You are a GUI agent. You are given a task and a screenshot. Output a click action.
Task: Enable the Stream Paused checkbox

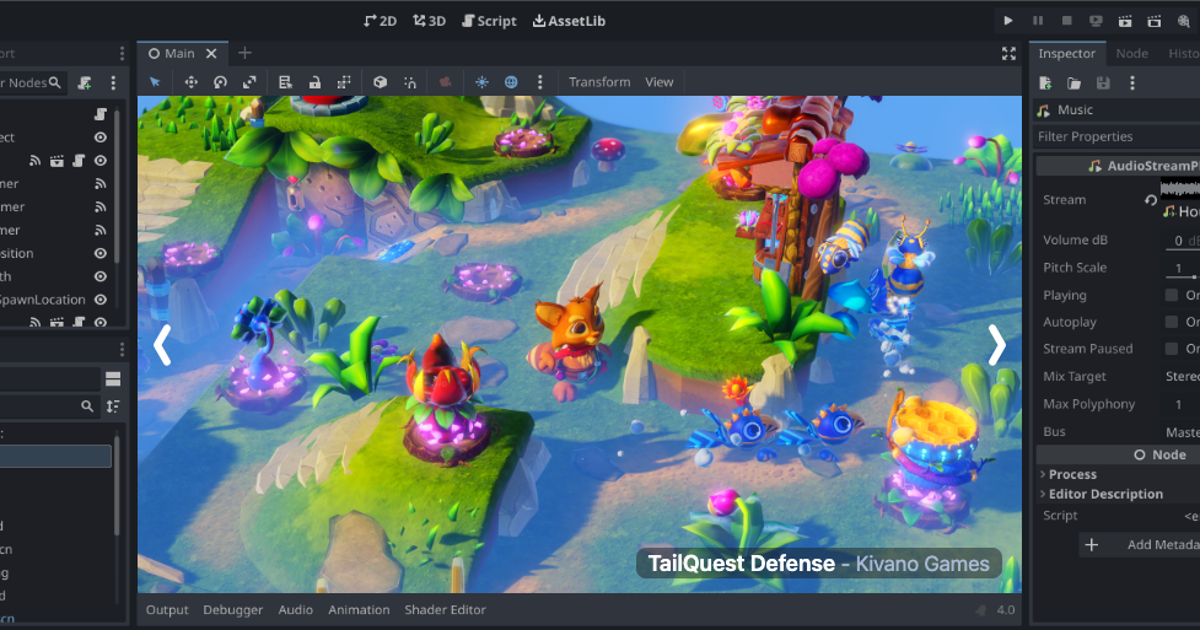[x=1171, y=349]
